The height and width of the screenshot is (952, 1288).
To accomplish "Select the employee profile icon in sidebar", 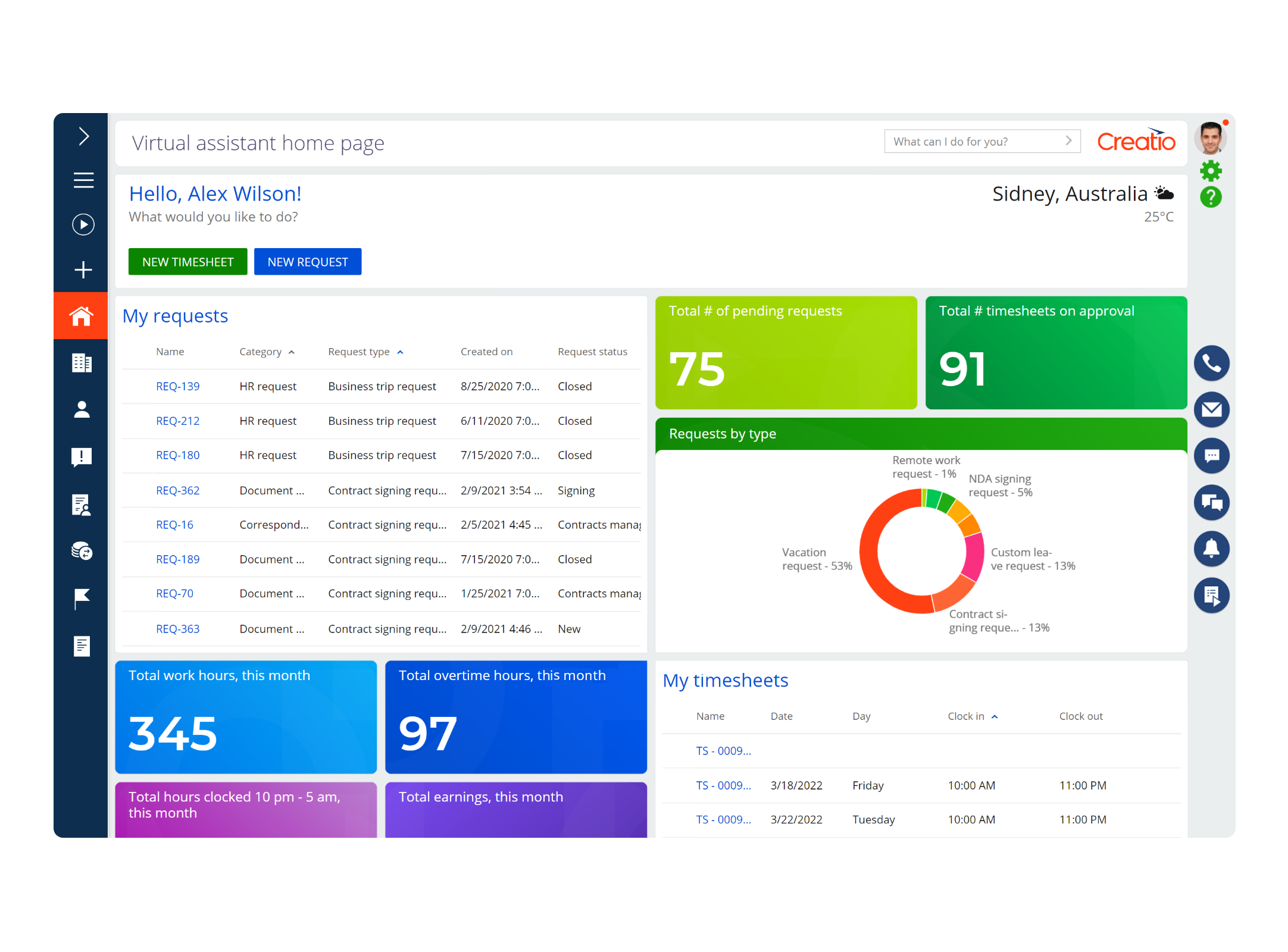I will point(82,409).
